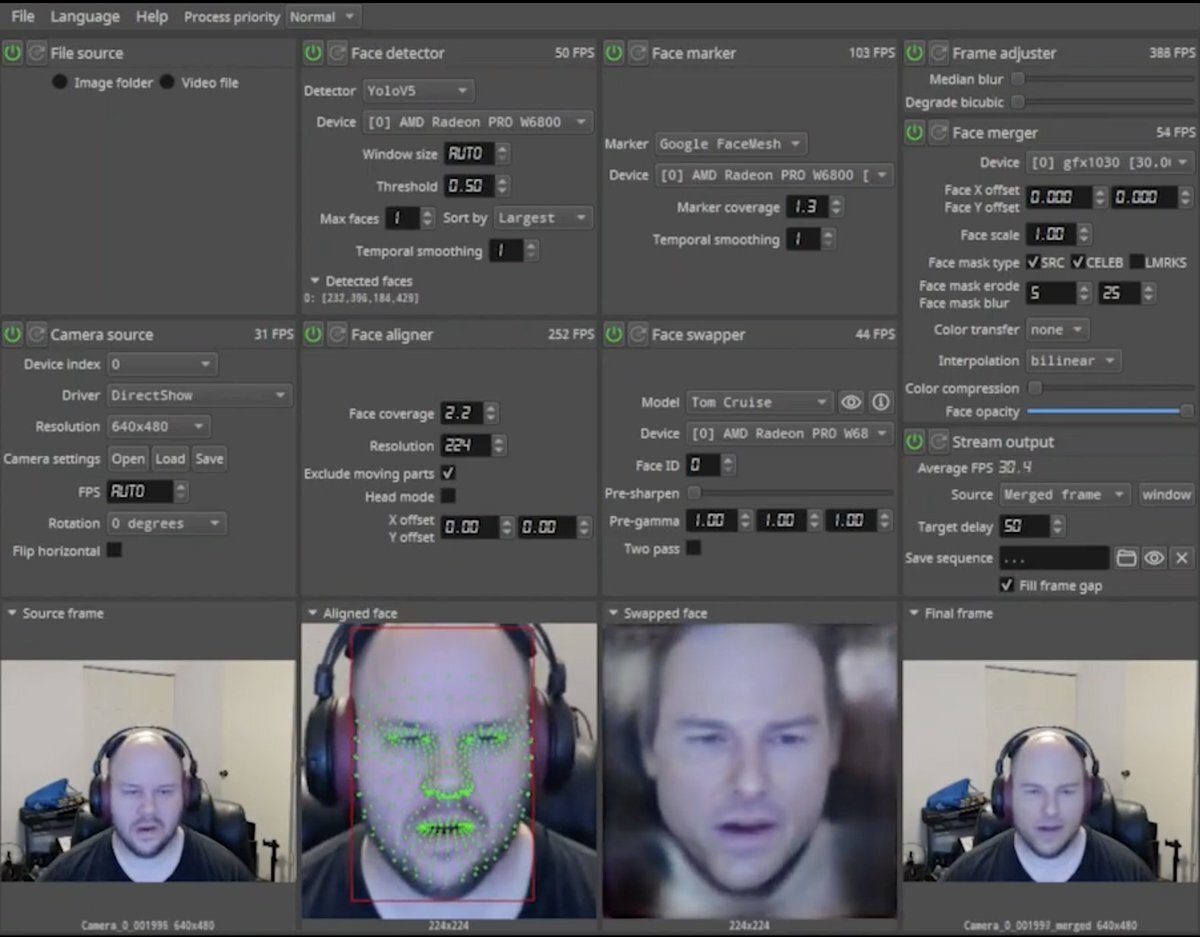Open the bilinear interpolation dropdown
This screenshot has height=937, width=1200.
[x=1074, y=360]
